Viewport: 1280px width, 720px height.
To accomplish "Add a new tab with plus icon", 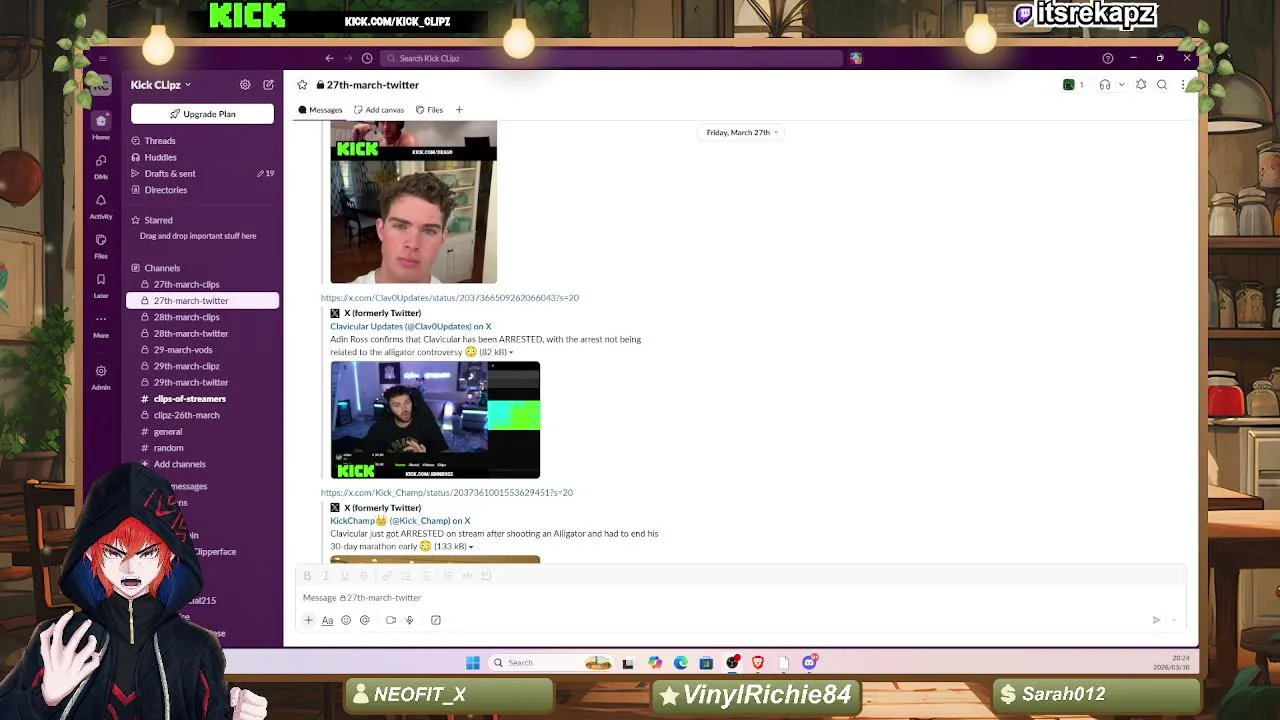I will [459, 110].
